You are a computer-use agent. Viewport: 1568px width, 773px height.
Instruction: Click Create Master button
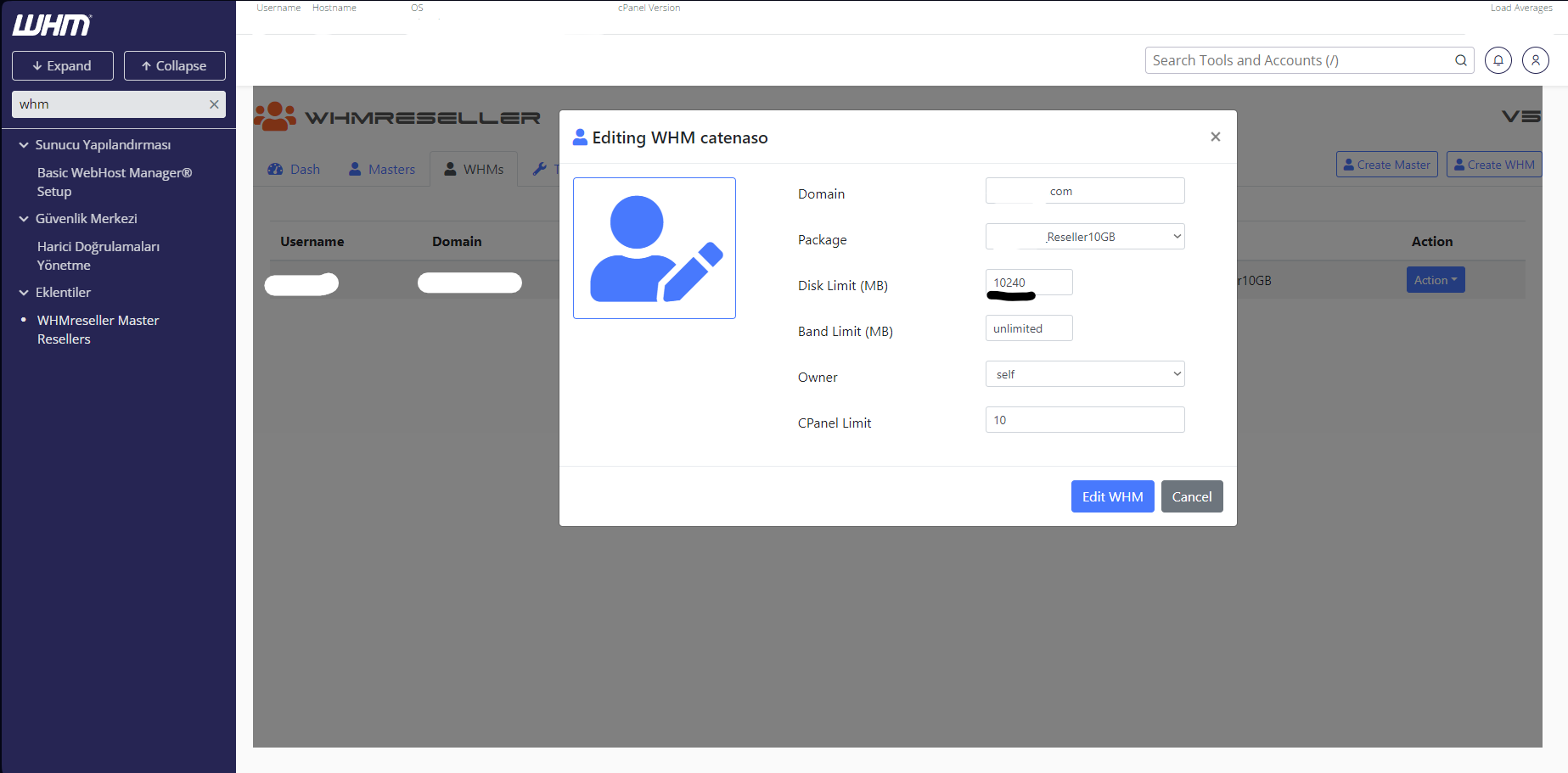click(1387, 165)
